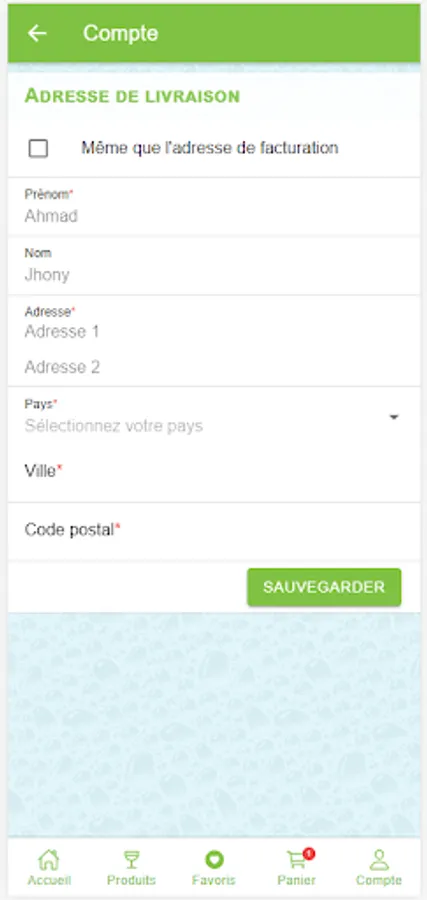This screenshot has width=427, height=900.
Task: Tap the red cart badge counter
Action: tap(309, 854)
